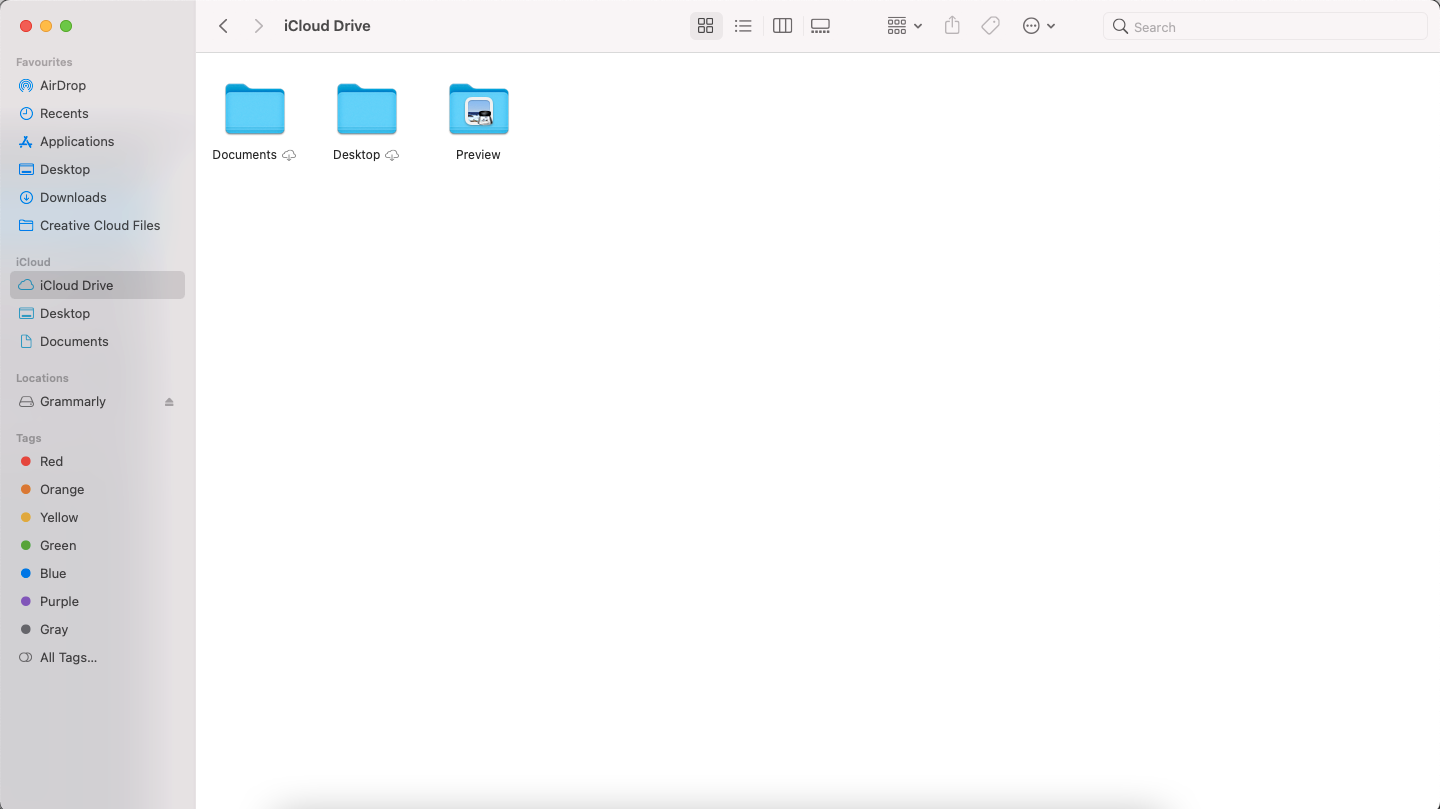Open Documents under the iCloud section
The image size is (1440, 809).
pyautogui.click(x=97, y=342)
